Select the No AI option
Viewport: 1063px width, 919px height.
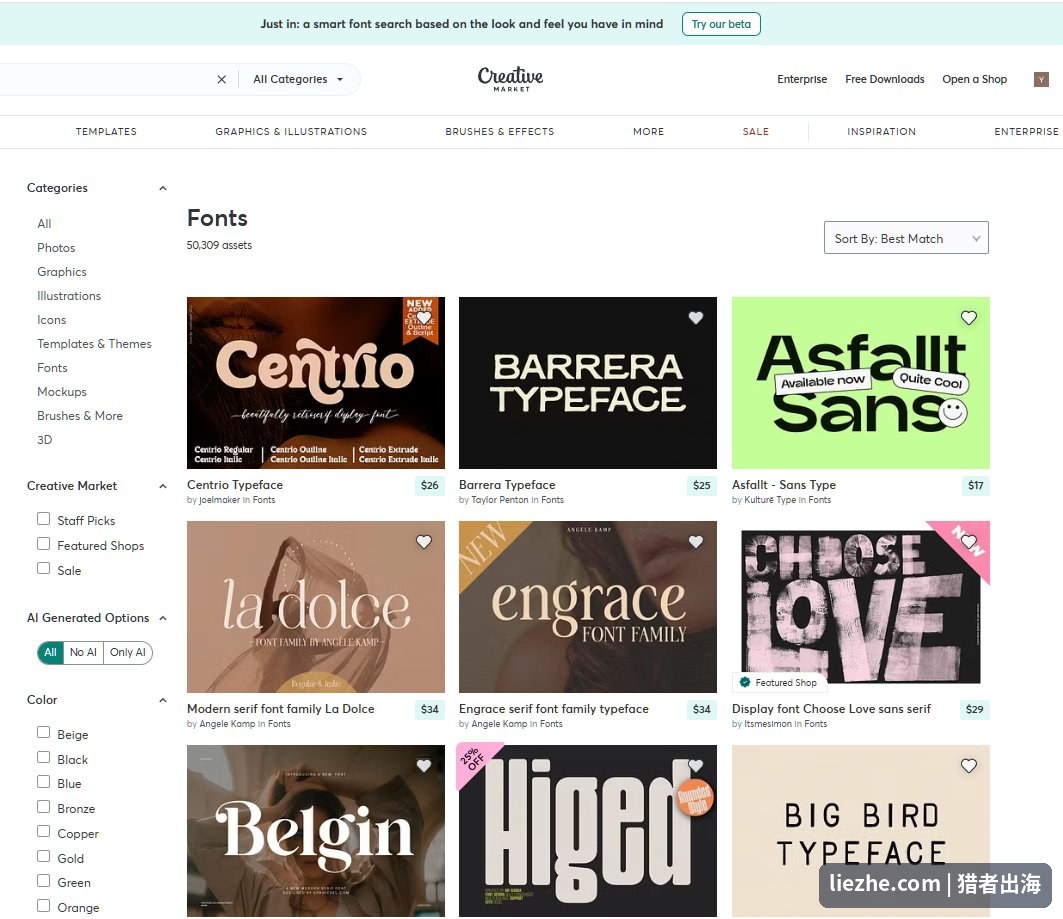coord(83,652)
